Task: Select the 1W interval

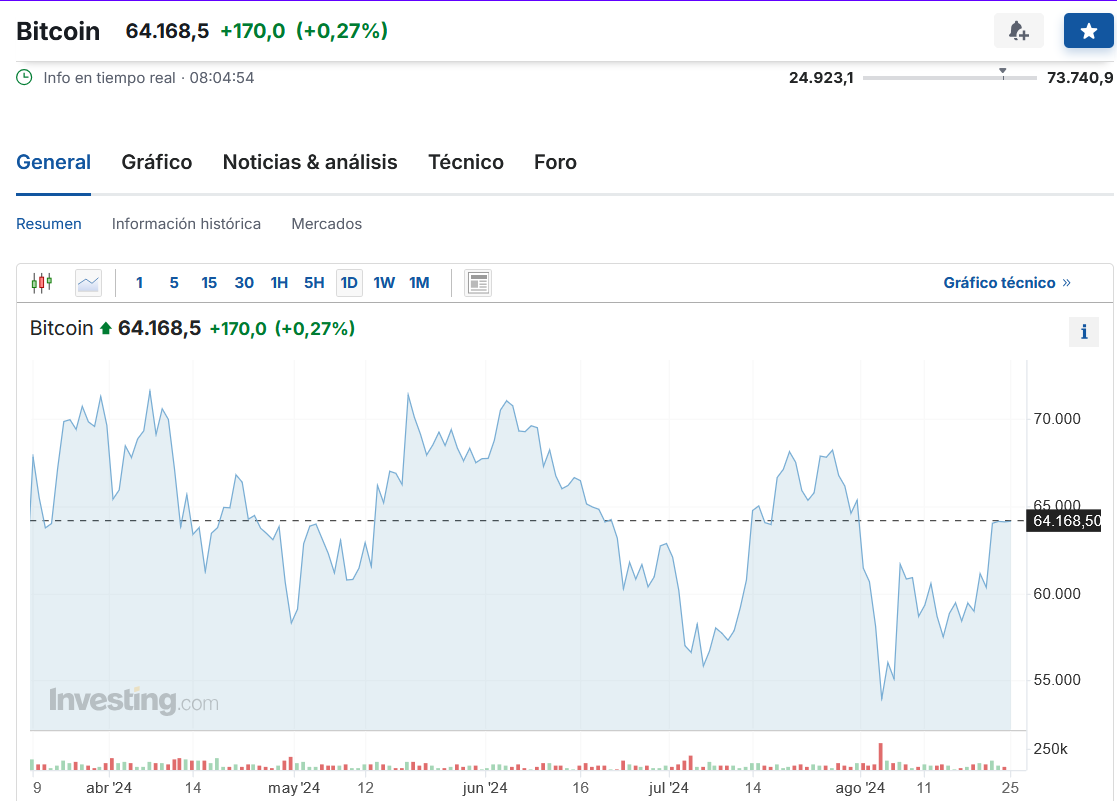Action: coord(384,283)
